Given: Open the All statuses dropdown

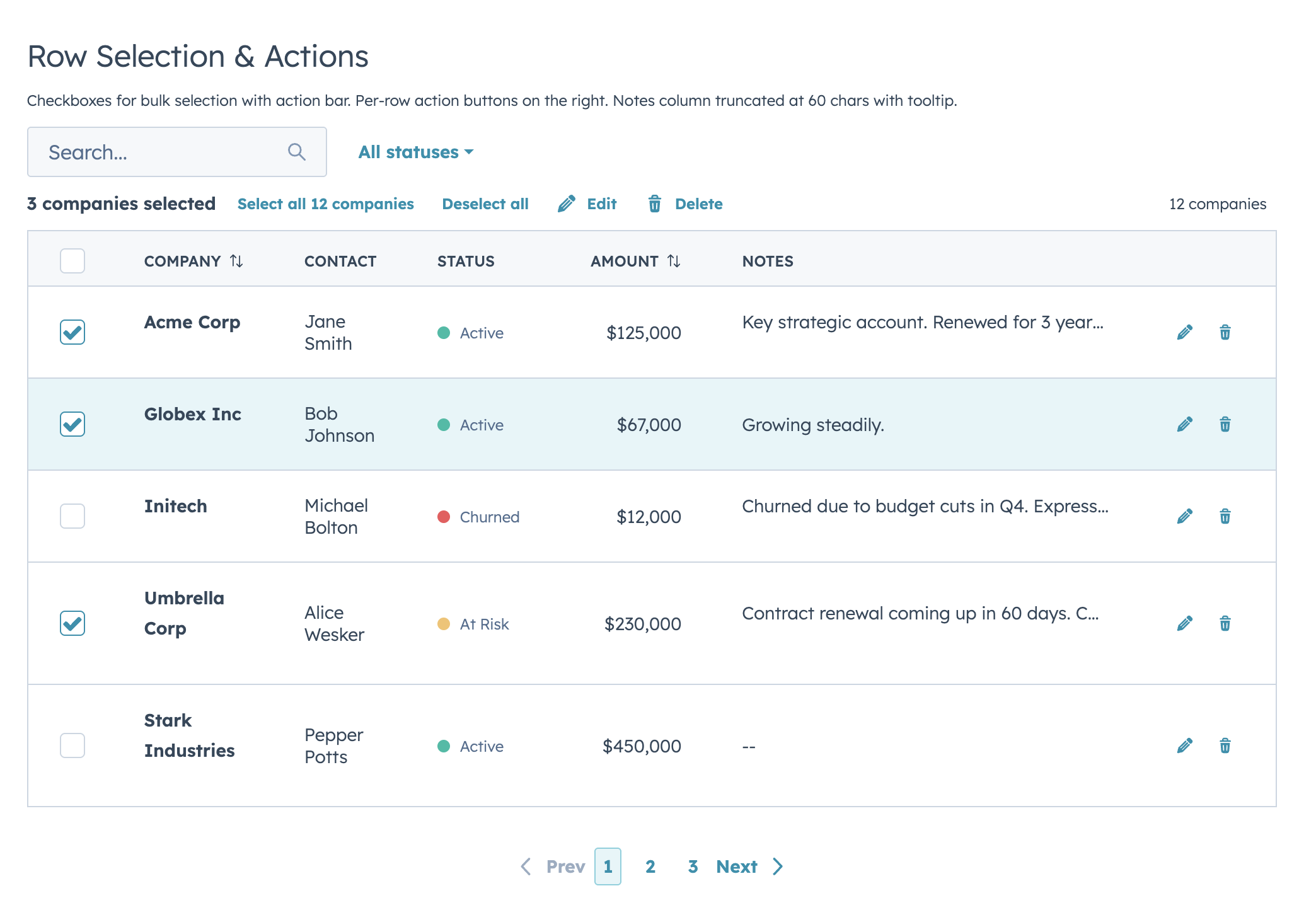Looking at the screenshot, I should (x=415, y=152).
